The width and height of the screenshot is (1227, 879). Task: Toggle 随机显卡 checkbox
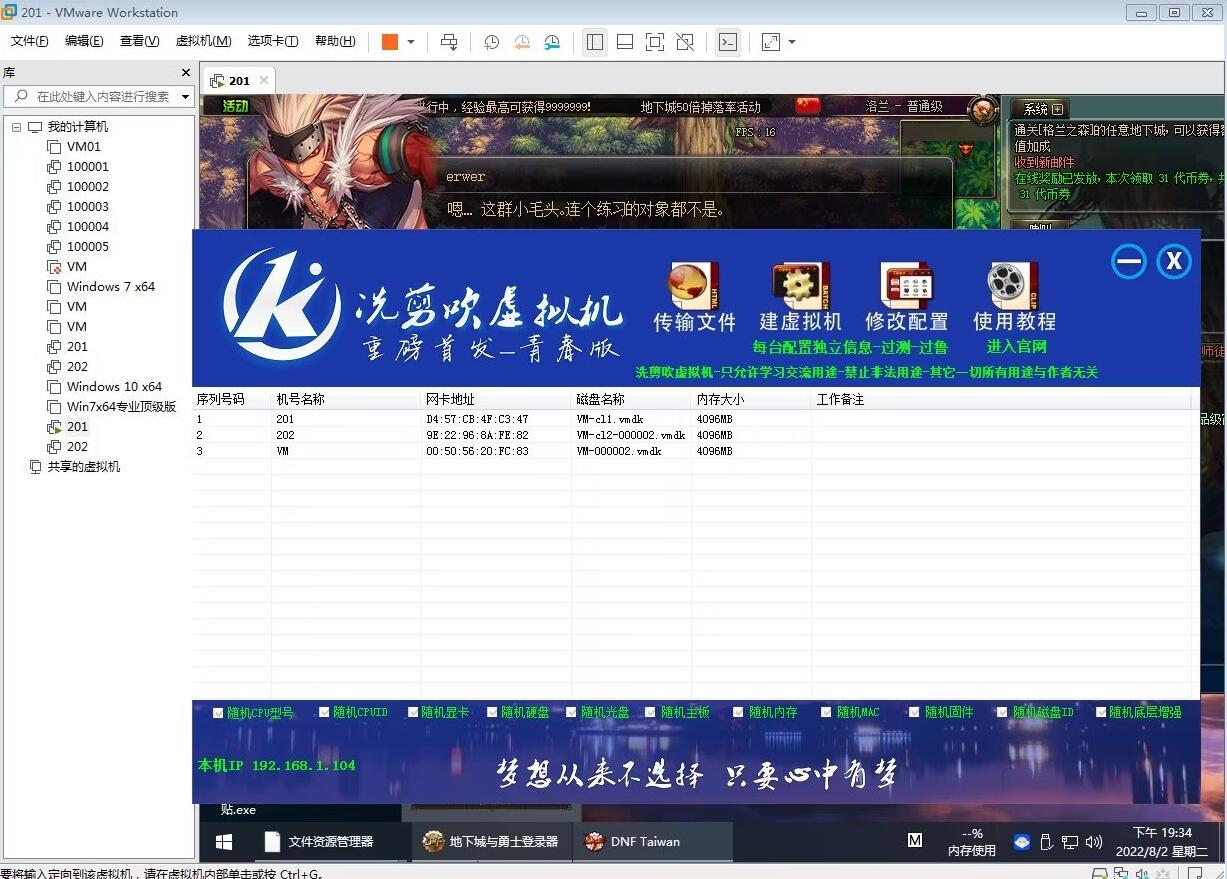pyautogui.click(x=412, y=713)
